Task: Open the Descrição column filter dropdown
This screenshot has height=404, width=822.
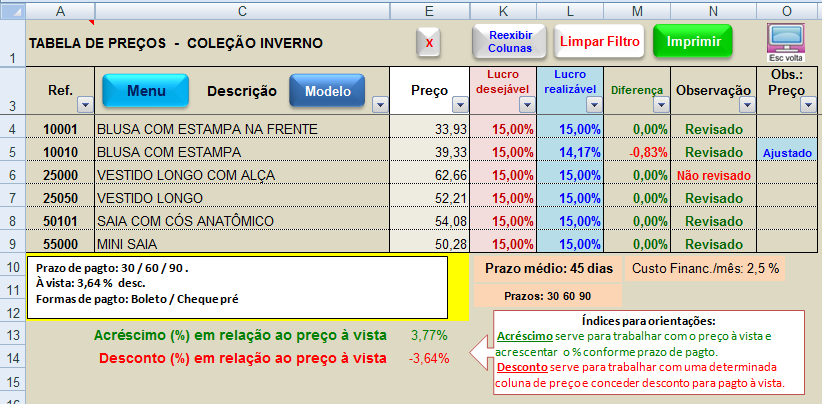Action: point(379,104)
